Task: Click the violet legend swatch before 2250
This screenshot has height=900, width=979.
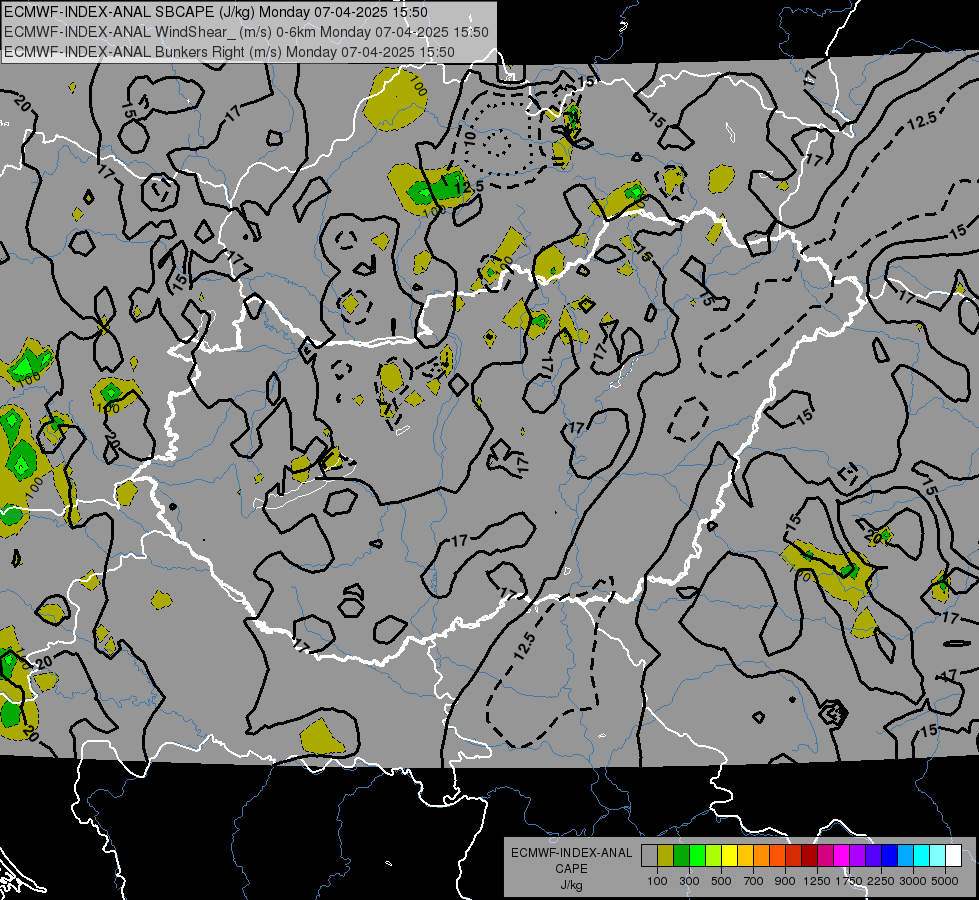Action: [873, 856]
